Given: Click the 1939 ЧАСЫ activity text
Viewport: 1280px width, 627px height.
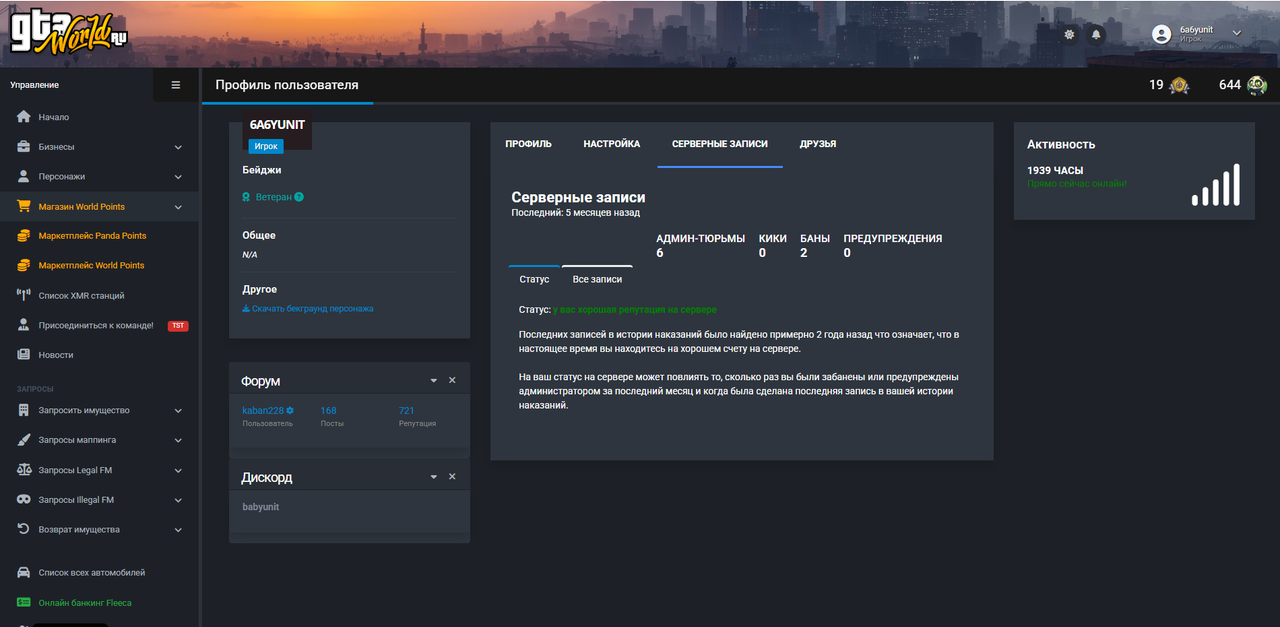Looking at the screenshot, I should pos(1055,171).
